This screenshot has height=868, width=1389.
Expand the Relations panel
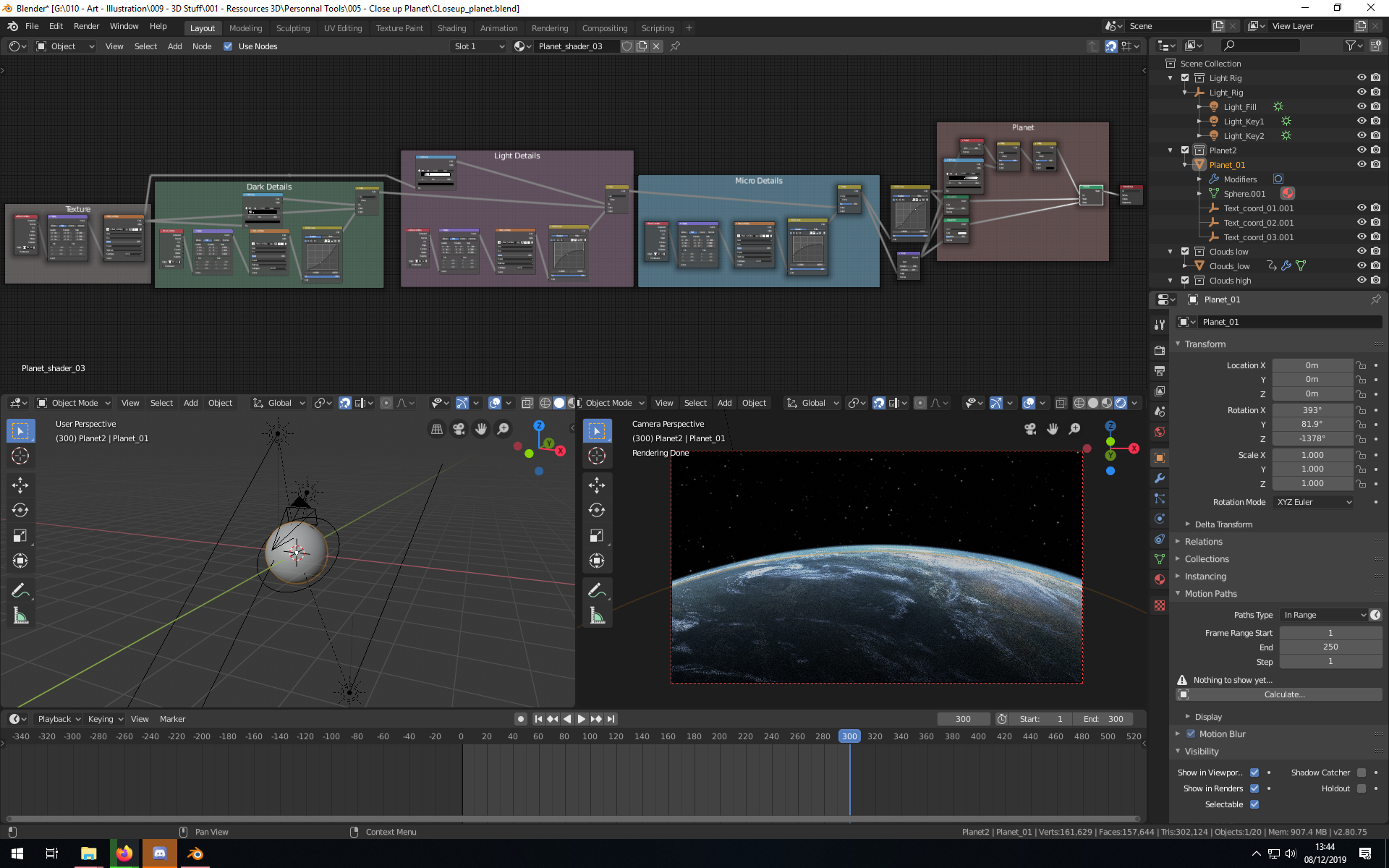(x=1203, y=542)
